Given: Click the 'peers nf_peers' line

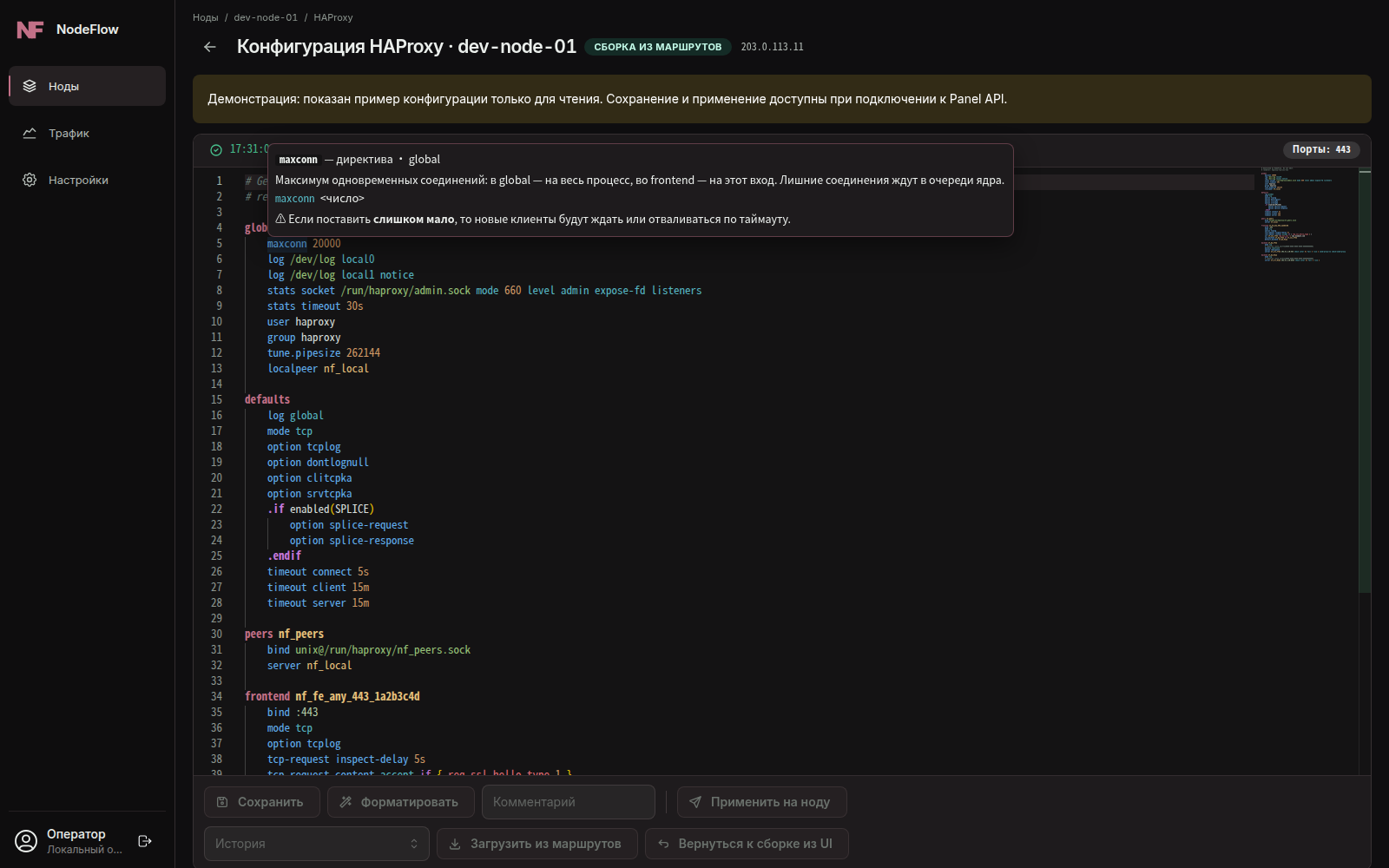Looking at the screenshot, I should coord(284,635).
